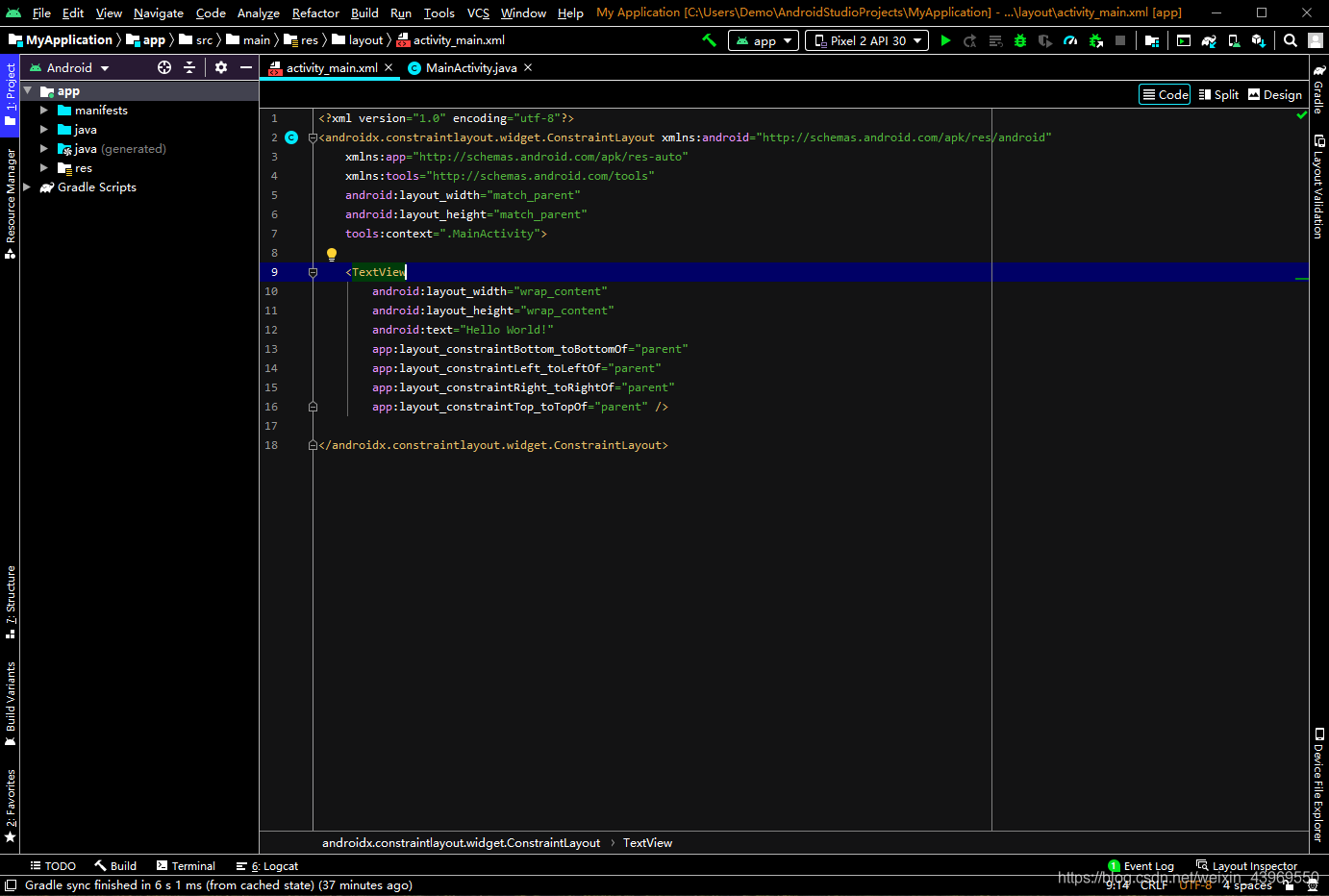Click the yellow lightbulb quick-fix icon
The height and width of the screenshot is (896, 1329).
point(332,255)
